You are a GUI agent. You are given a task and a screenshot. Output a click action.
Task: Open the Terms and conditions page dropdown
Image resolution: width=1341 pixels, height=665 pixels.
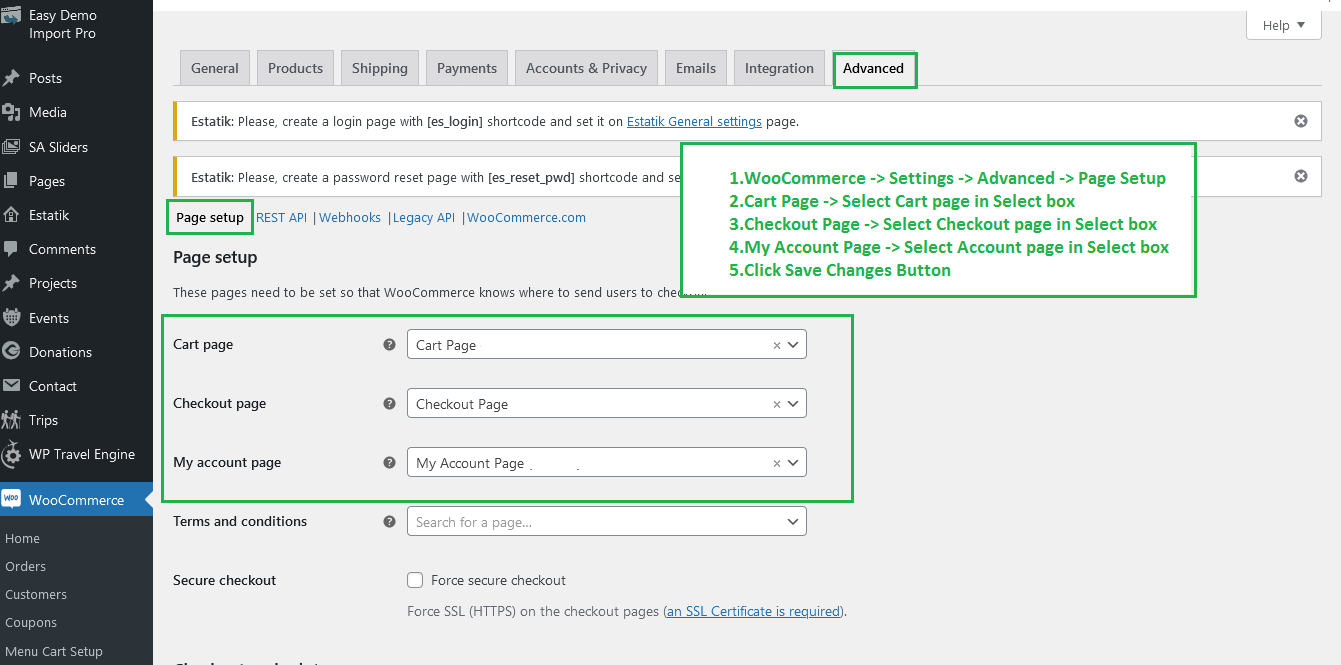click(x=606, y=522)
